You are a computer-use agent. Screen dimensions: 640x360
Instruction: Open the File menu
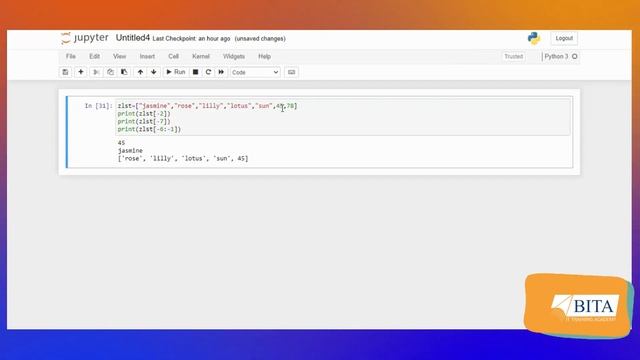click(71, 56)
